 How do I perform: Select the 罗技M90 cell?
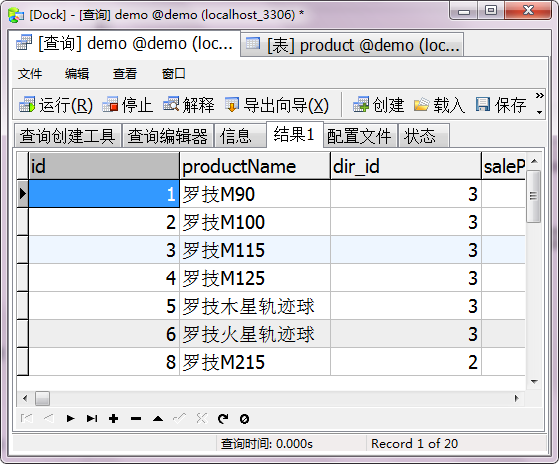point(255,194)
